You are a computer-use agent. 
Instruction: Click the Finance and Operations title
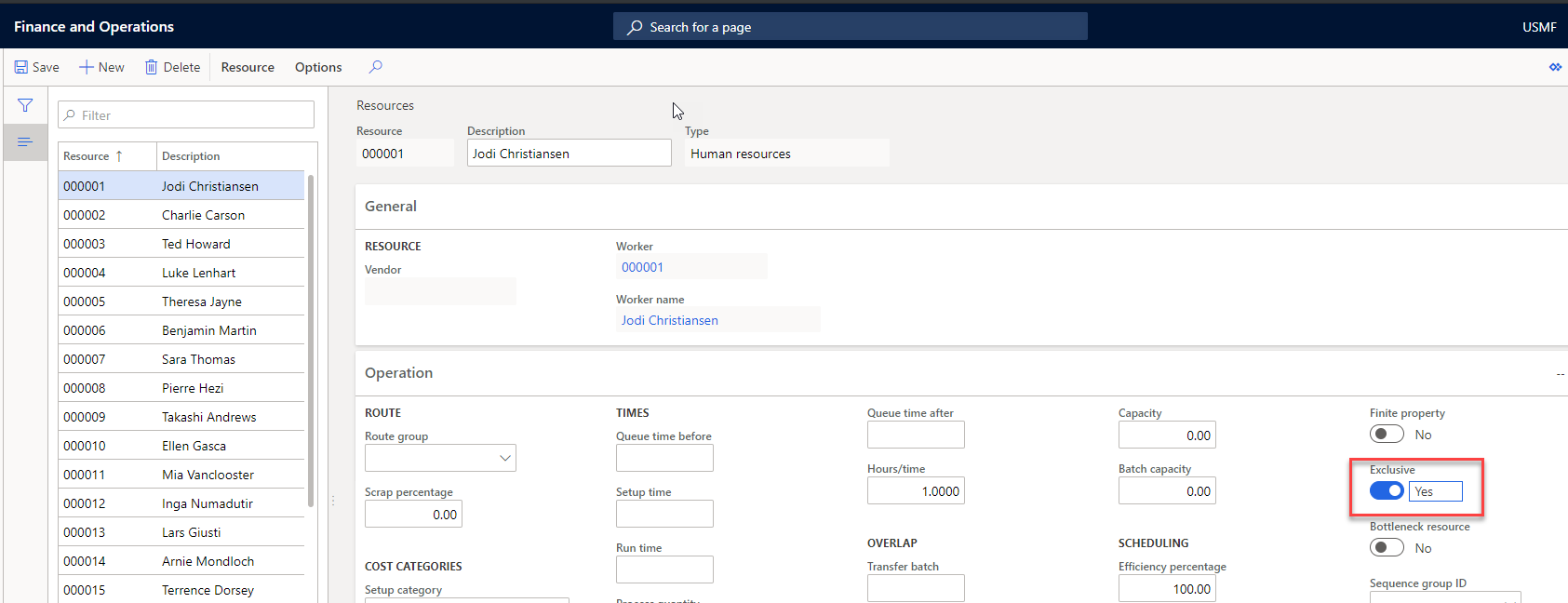point(94,27)
